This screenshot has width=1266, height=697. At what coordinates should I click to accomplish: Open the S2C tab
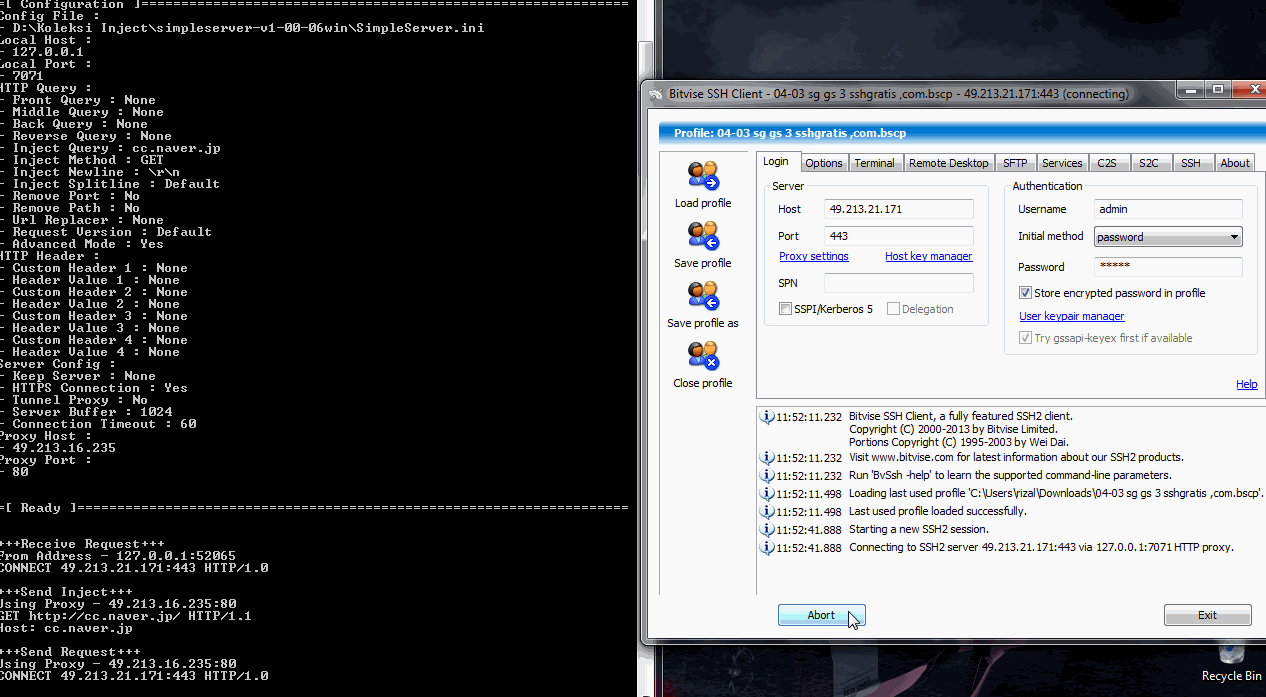coord(1149,163)
